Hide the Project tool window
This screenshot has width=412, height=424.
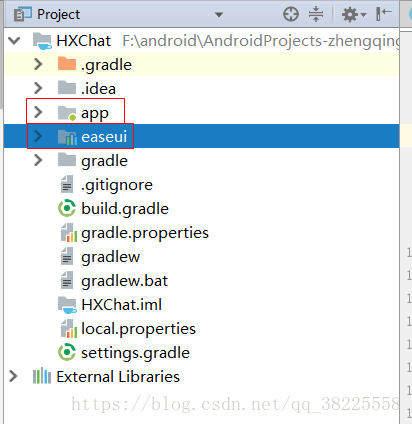[383, 14]
